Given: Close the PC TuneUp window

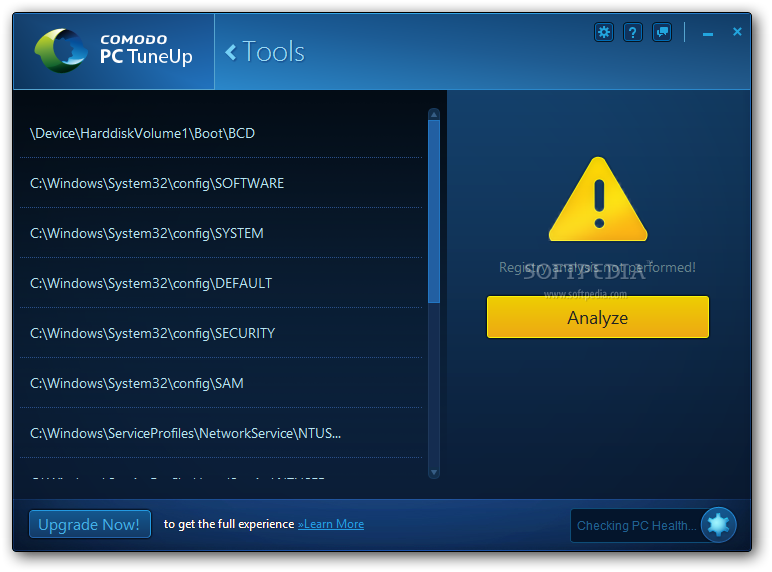Looking at the screenshot, I should coord(737,32).
